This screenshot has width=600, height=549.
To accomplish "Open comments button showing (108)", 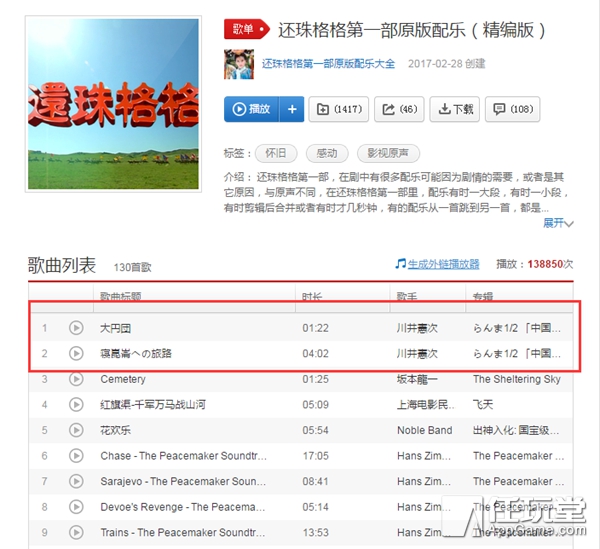I will pos(513,109).
